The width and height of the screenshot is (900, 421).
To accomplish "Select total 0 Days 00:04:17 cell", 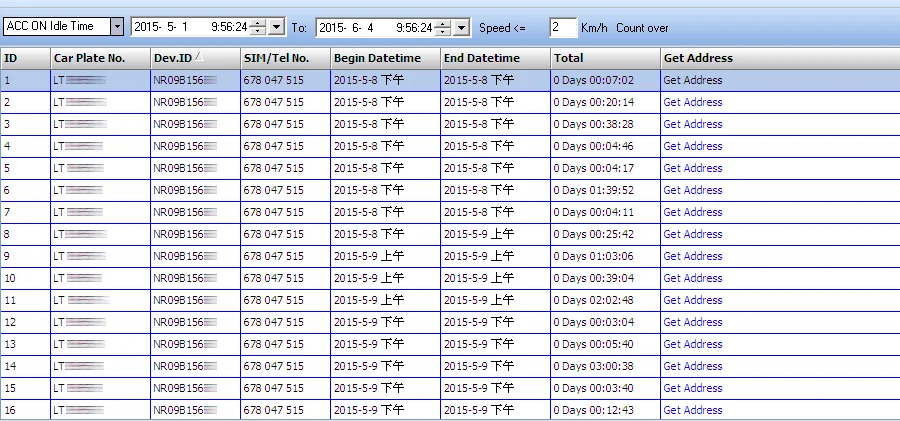I will [605, 168].
